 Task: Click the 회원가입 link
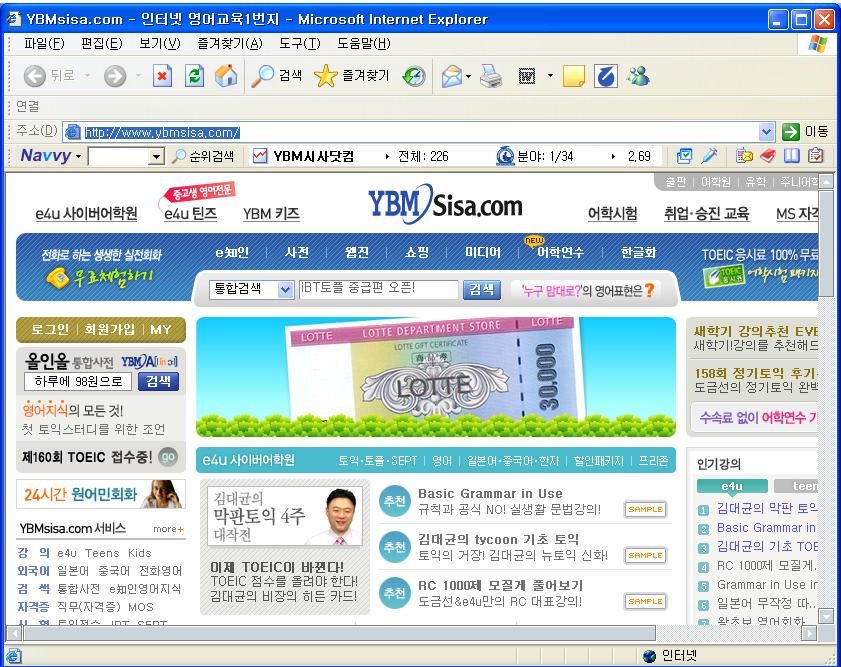(109, 329)
